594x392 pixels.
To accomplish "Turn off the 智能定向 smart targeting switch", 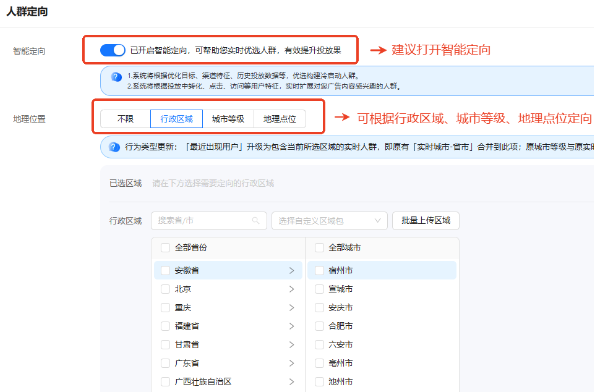I will click(x=113, y=50).
